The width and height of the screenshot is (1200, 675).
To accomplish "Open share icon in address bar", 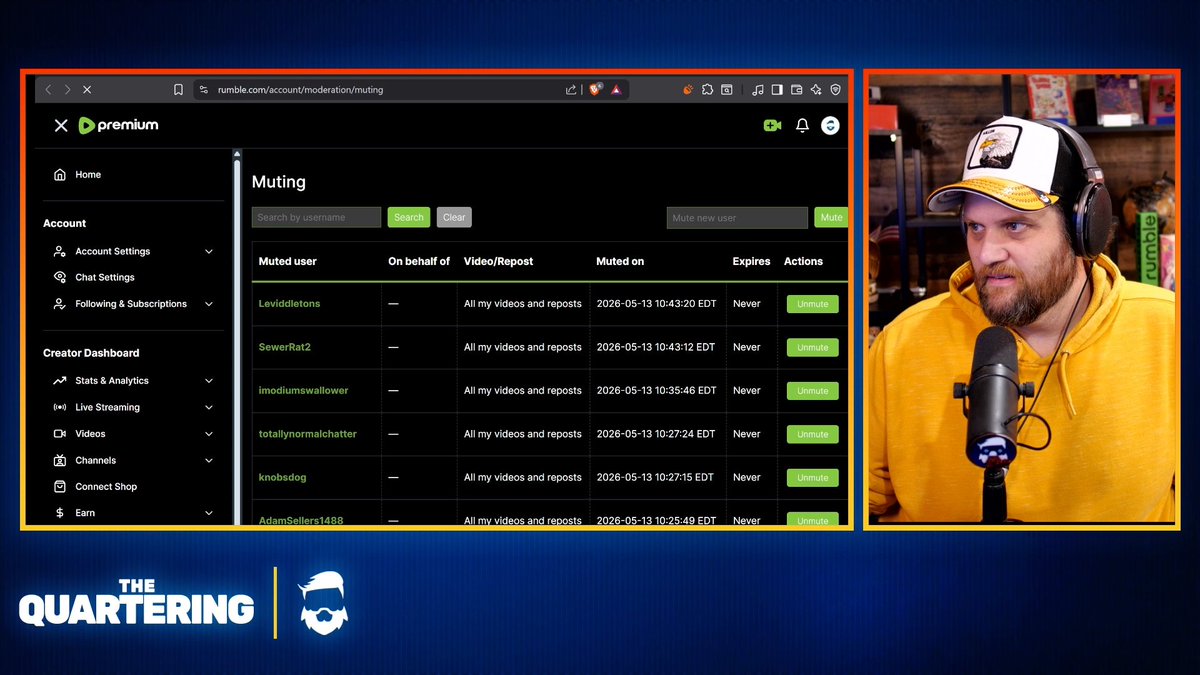I will coord(571,90).
